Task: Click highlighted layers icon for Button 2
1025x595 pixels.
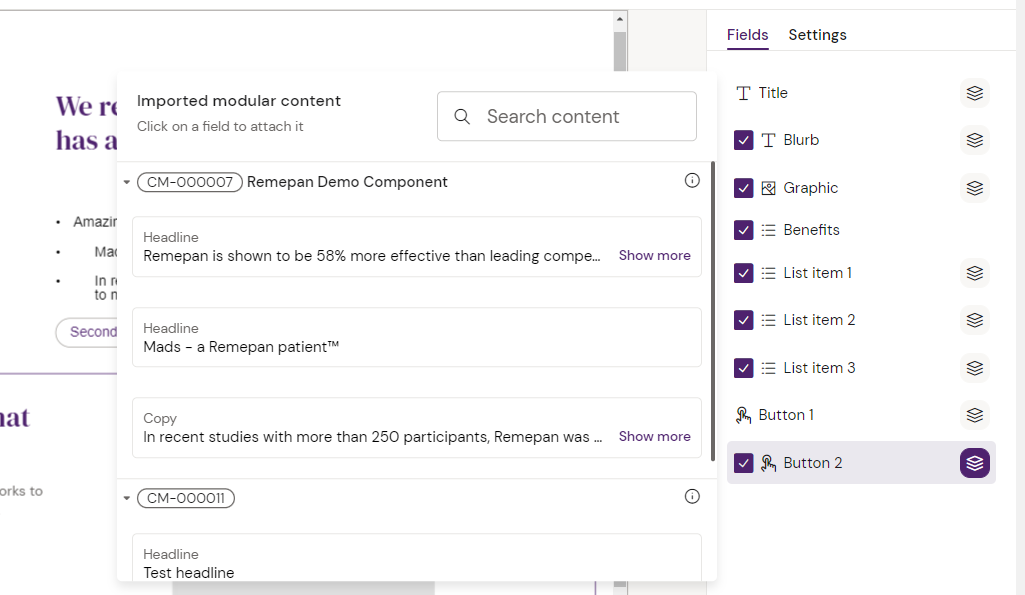Action: 975,463
